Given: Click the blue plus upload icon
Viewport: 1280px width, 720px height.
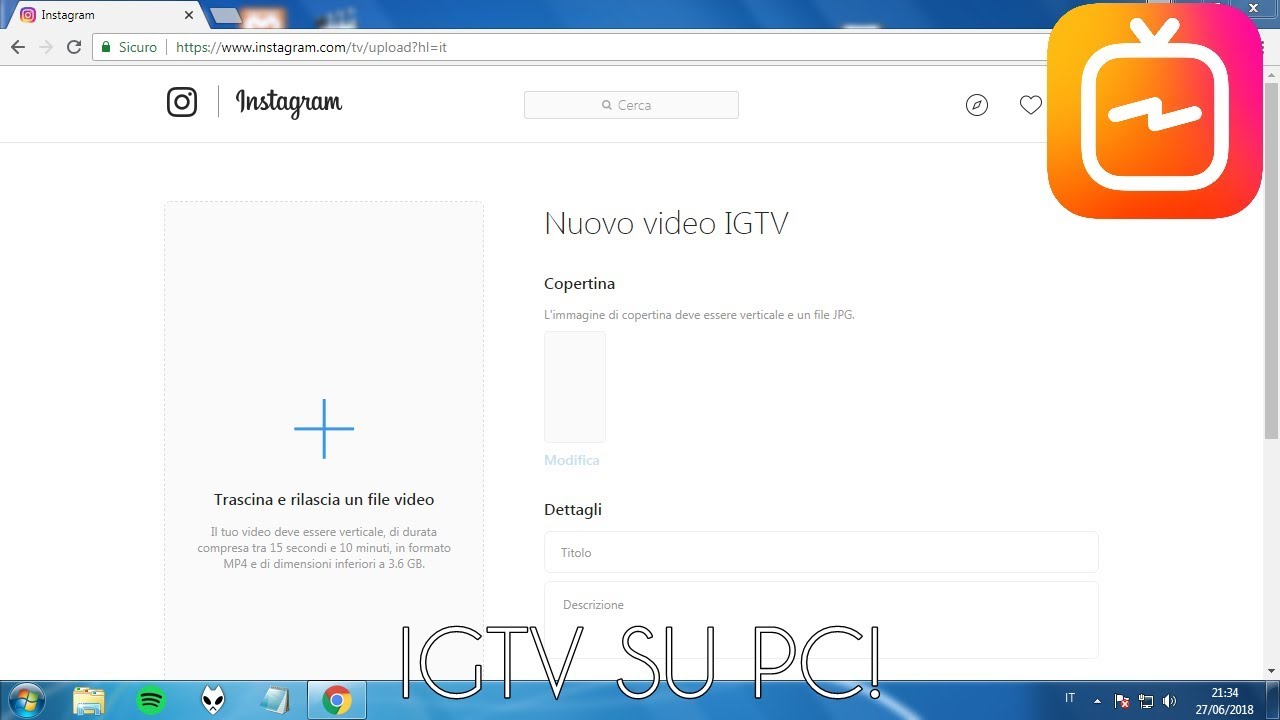Looking at the screenshot, I should 324,429.
